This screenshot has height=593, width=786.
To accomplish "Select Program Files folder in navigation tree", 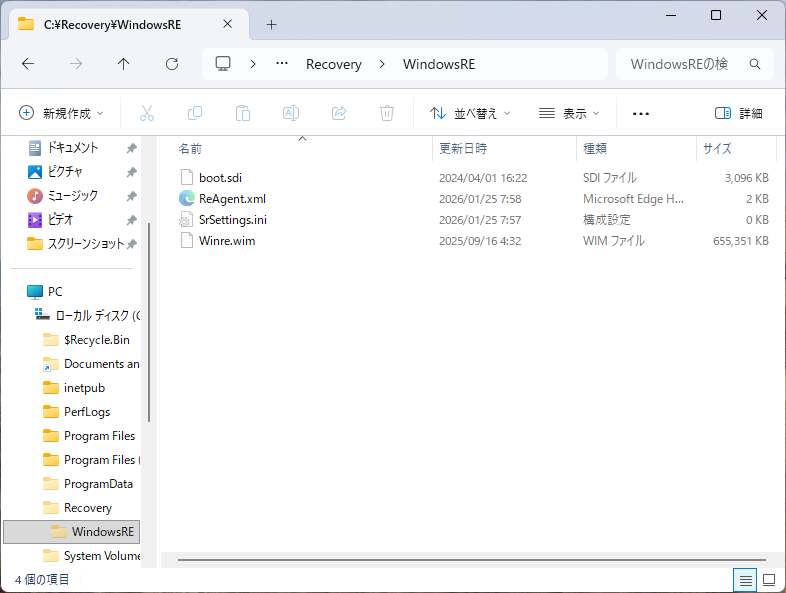I will 99,436.
